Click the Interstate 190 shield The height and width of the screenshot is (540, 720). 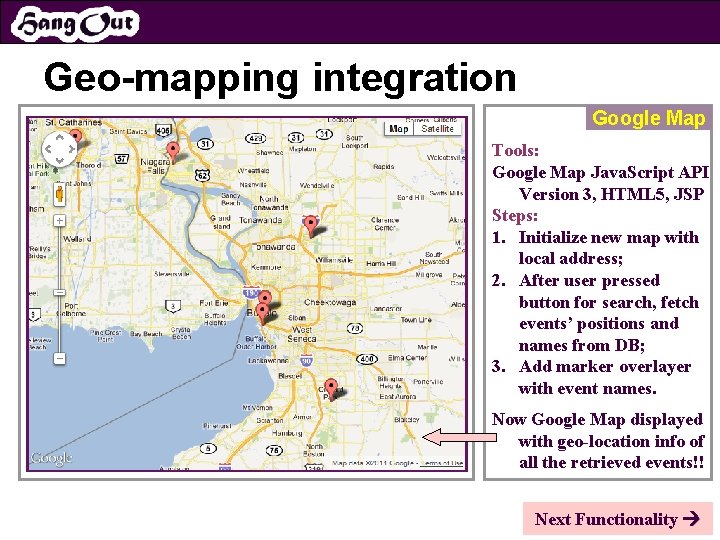[252, 292]
